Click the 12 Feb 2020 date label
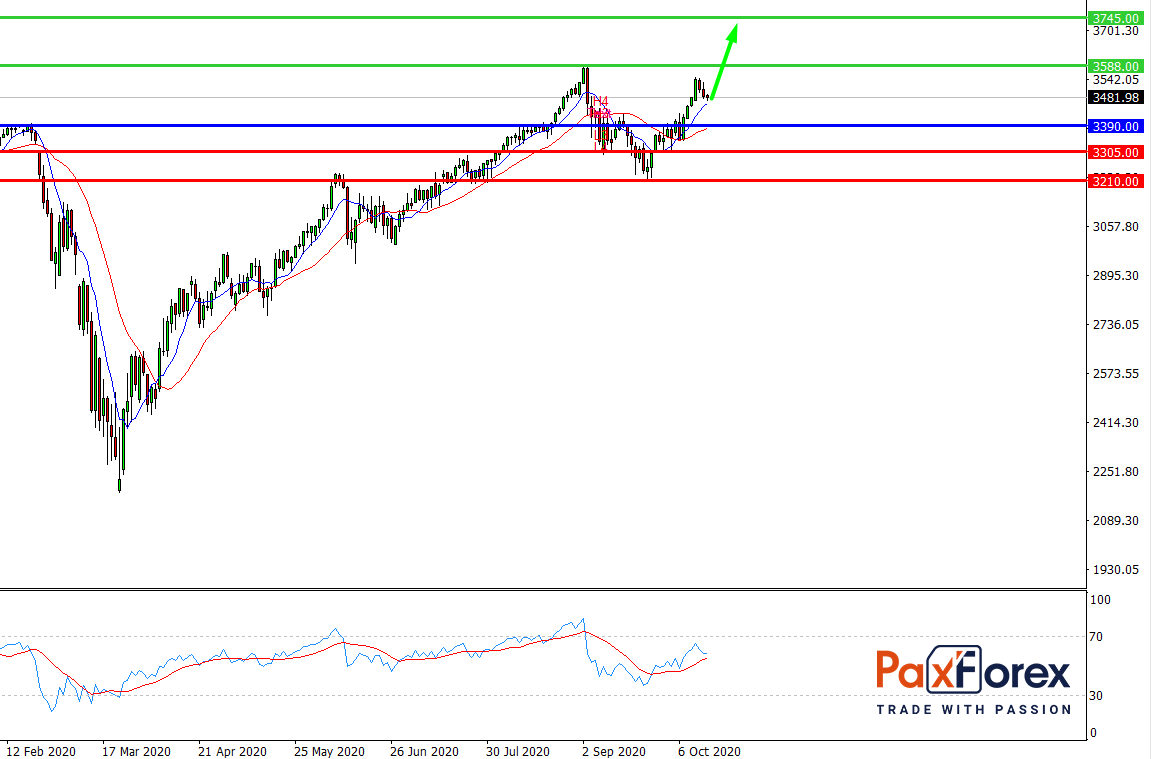 [40, 751]
